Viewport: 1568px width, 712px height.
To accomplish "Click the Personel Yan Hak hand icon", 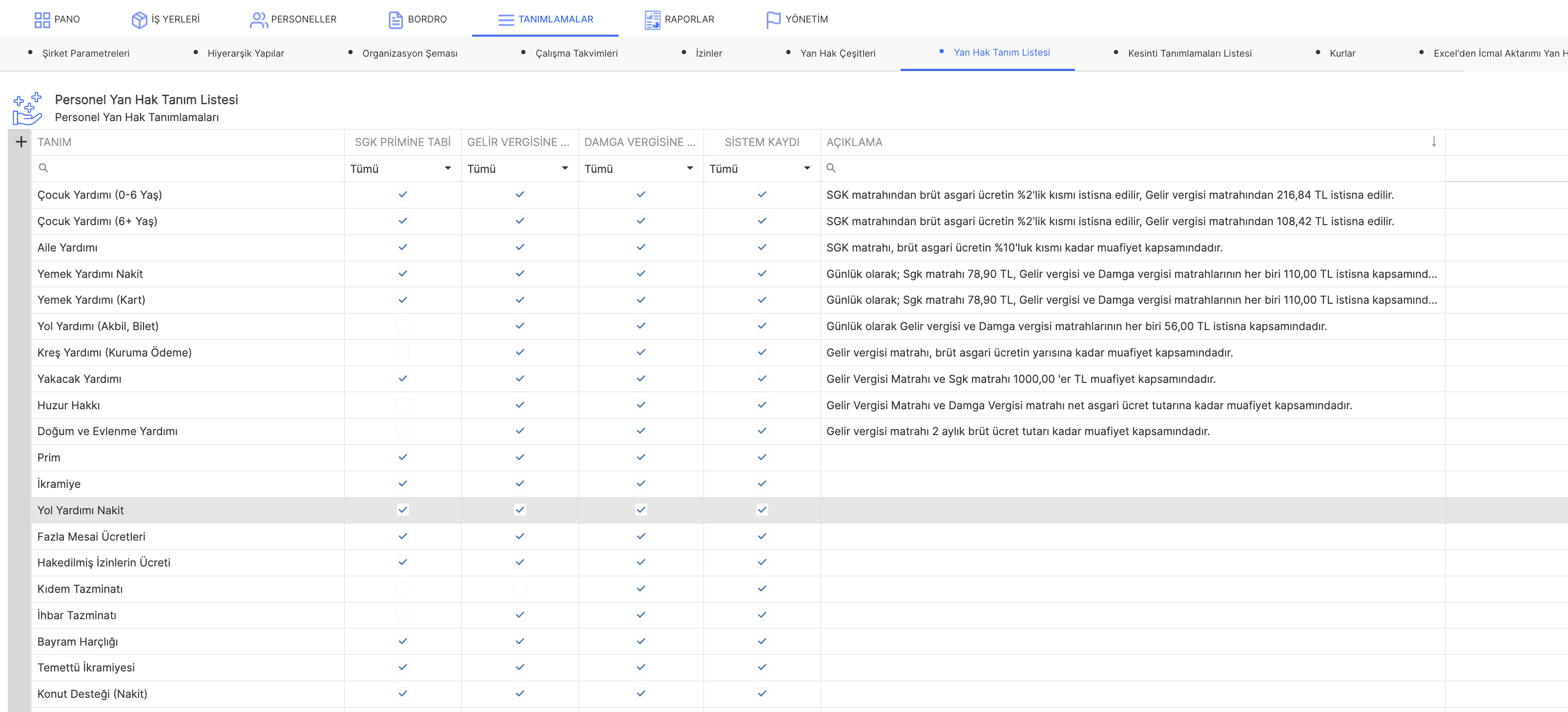I will coord(27,108).
